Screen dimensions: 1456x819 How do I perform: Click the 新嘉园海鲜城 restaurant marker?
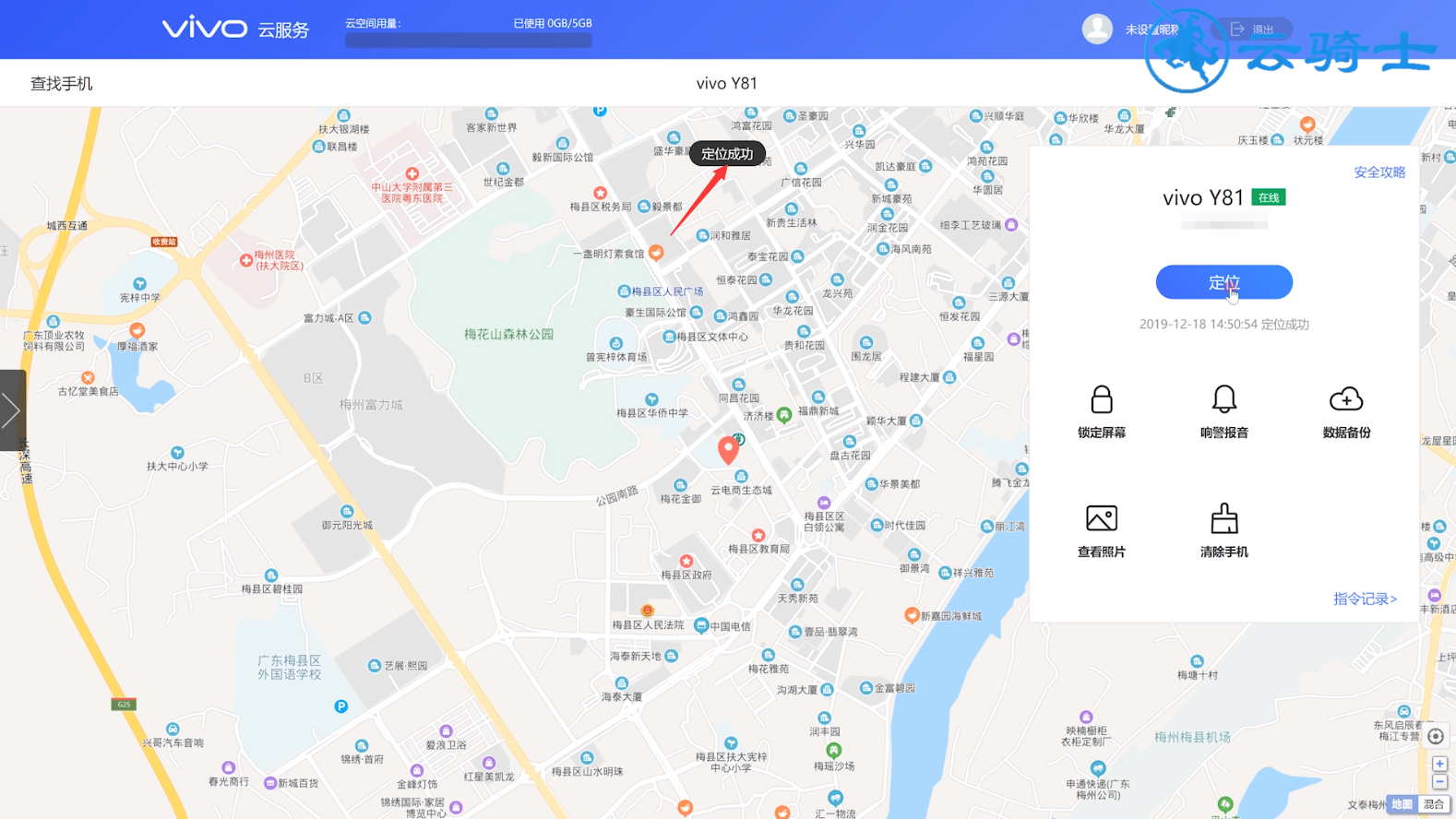point(912,615)
